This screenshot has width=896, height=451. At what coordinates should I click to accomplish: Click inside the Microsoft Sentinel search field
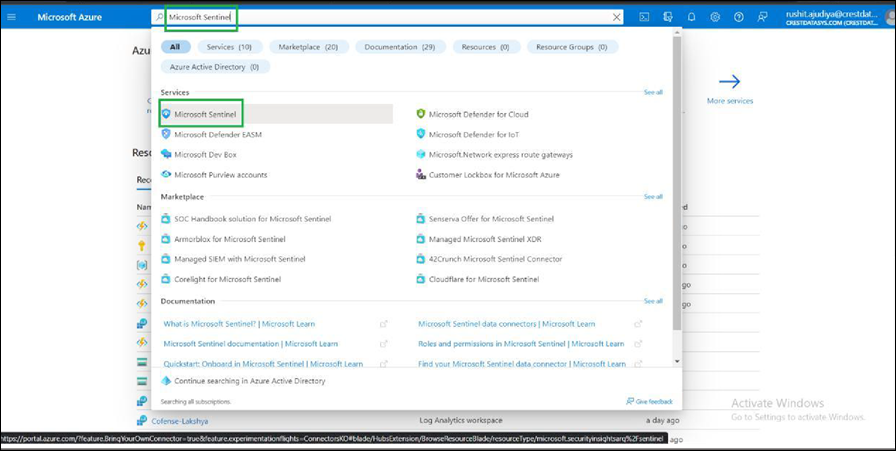pyautogui.click(x=389, y=17)
